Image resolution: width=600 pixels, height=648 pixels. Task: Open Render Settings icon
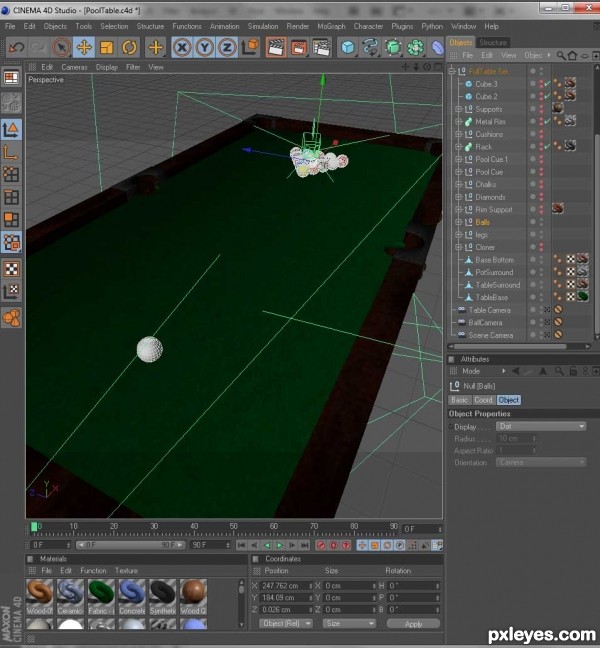(x=321, y=48)
